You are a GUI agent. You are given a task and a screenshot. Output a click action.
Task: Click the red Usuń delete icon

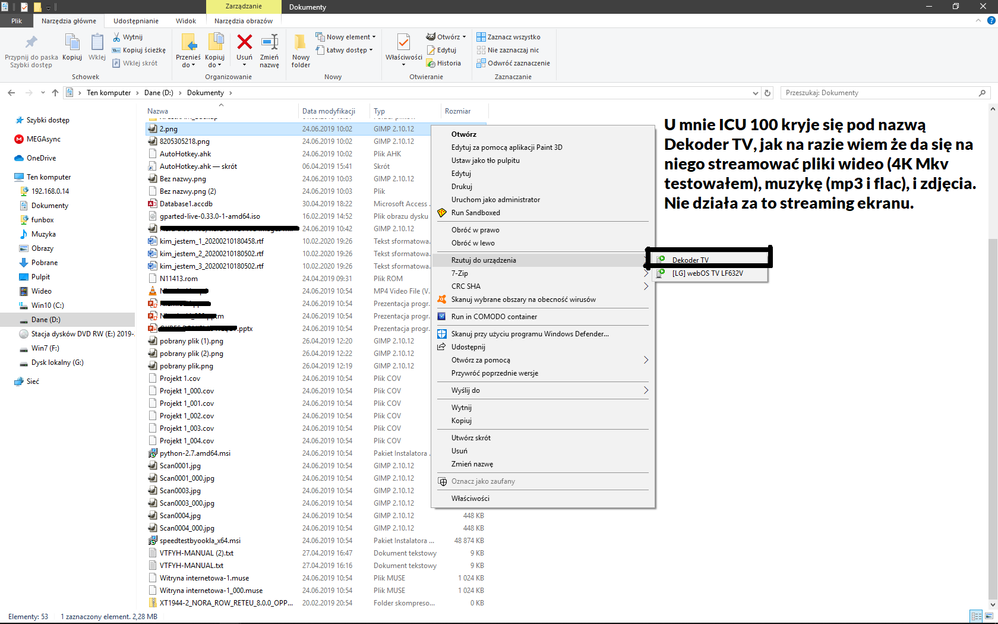click(x=244, y=42)
